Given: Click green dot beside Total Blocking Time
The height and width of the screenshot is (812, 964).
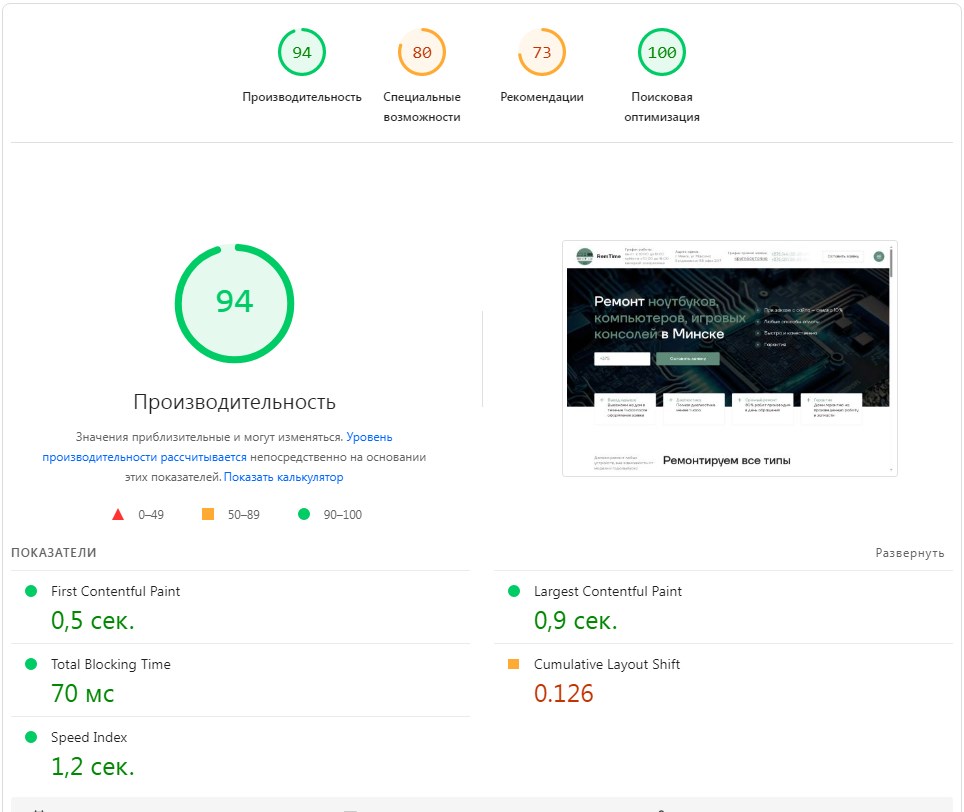Looking at the screenshot, I should 33,663.
